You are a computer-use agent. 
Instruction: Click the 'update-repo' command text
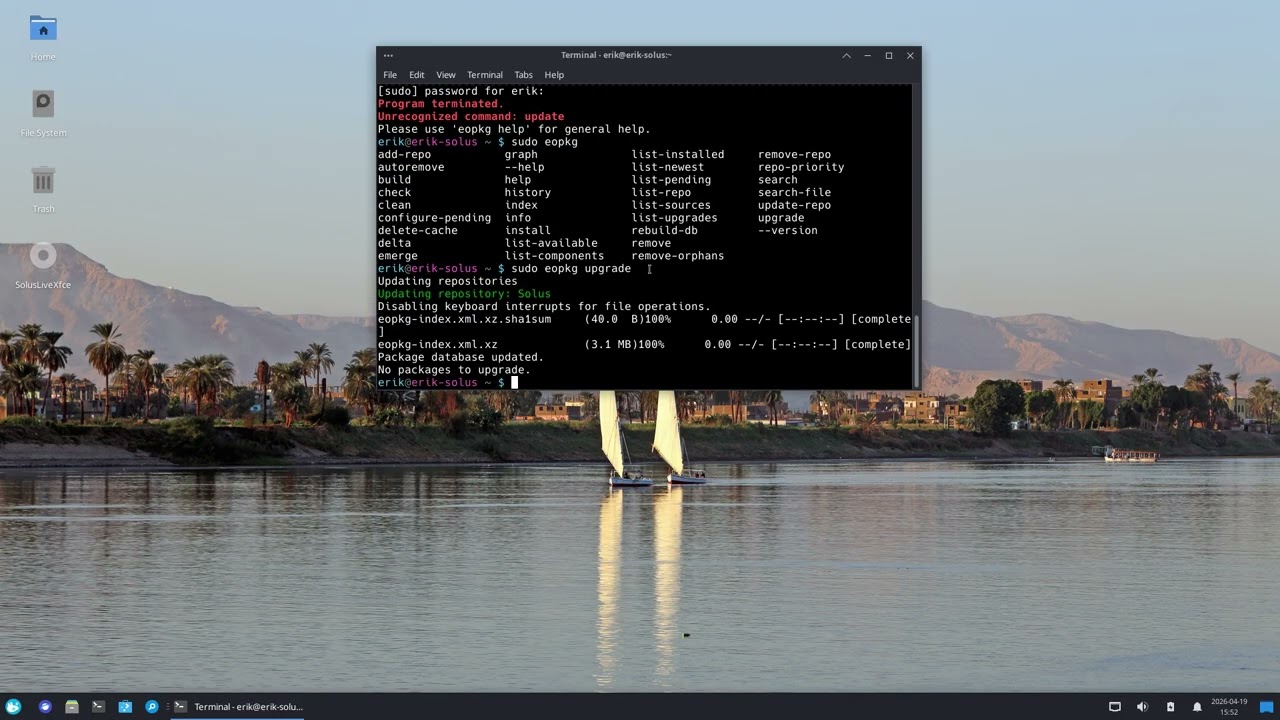click(x=794, y=205)
